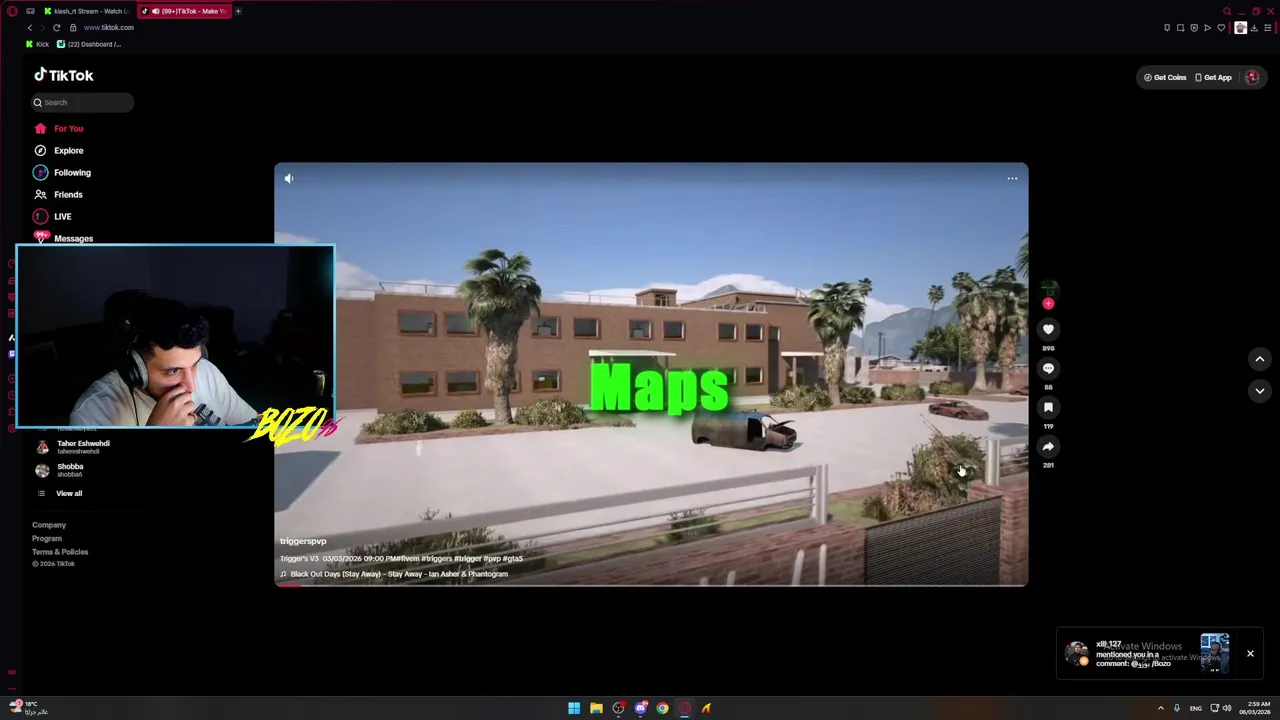Open the browser downloads icon

[1254, 28]
